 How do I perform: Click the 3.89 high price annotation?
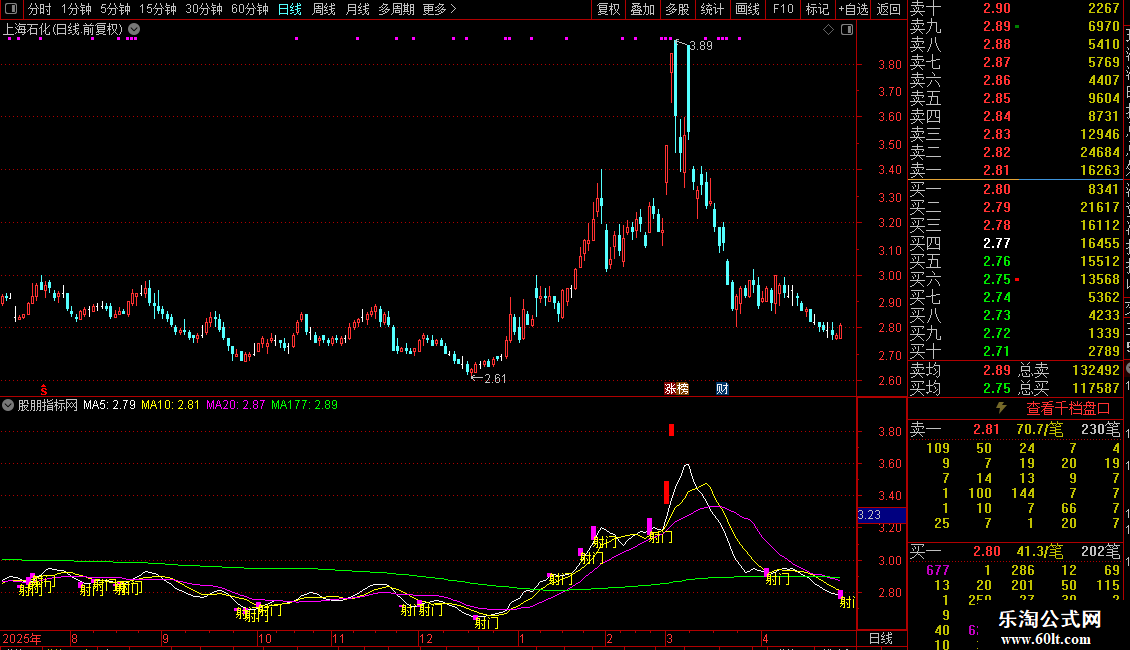coord(700,46)
